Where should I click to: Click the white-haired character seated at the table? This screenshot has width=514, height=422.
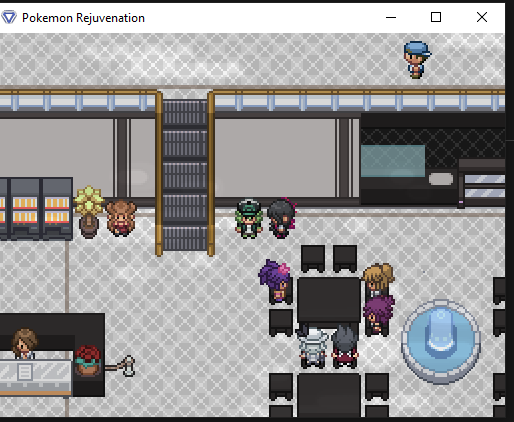(312, 347)
